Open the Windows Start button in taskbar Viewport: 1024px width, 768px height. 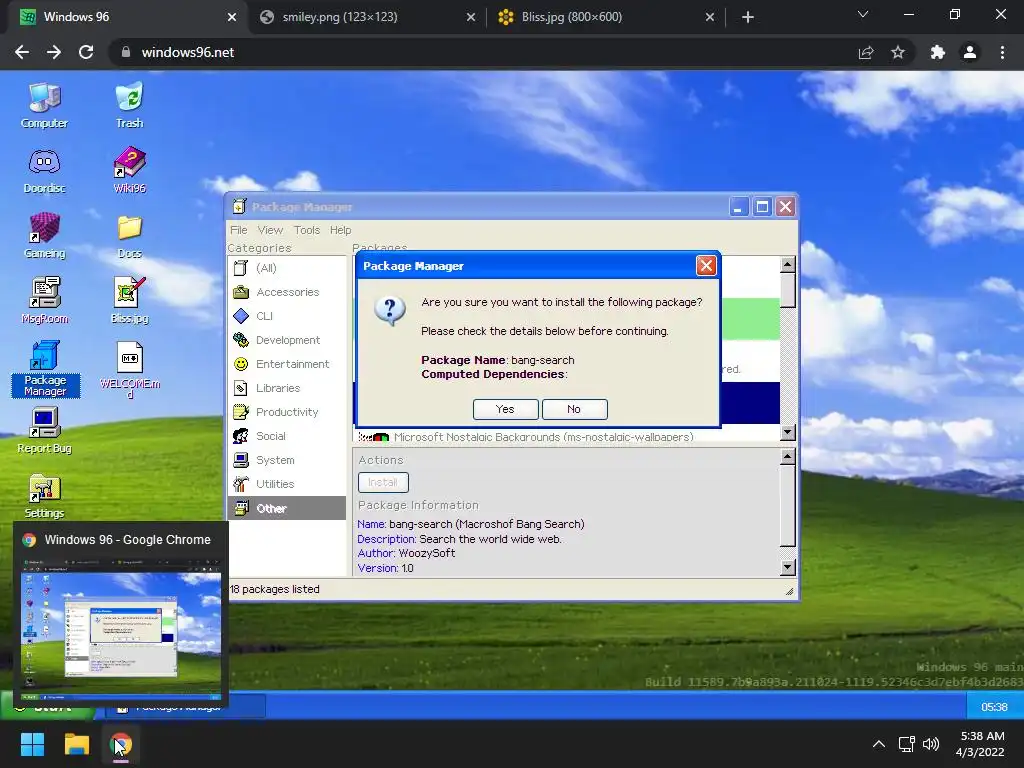point(32,744)
